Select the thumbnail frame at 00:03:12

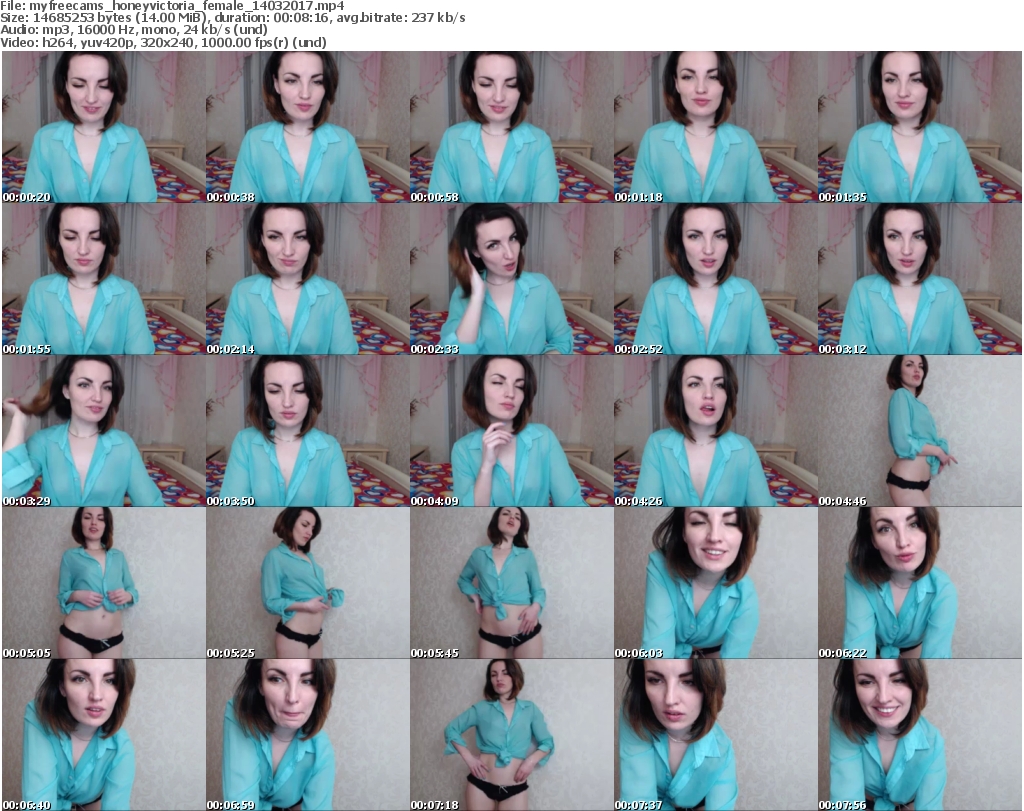coord(920,279)
